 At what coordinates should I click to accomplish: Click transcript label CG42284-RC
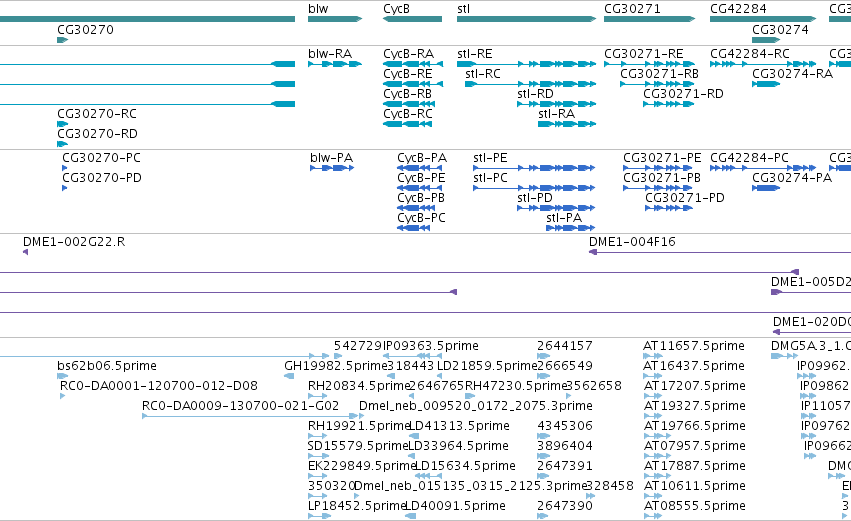750,54
